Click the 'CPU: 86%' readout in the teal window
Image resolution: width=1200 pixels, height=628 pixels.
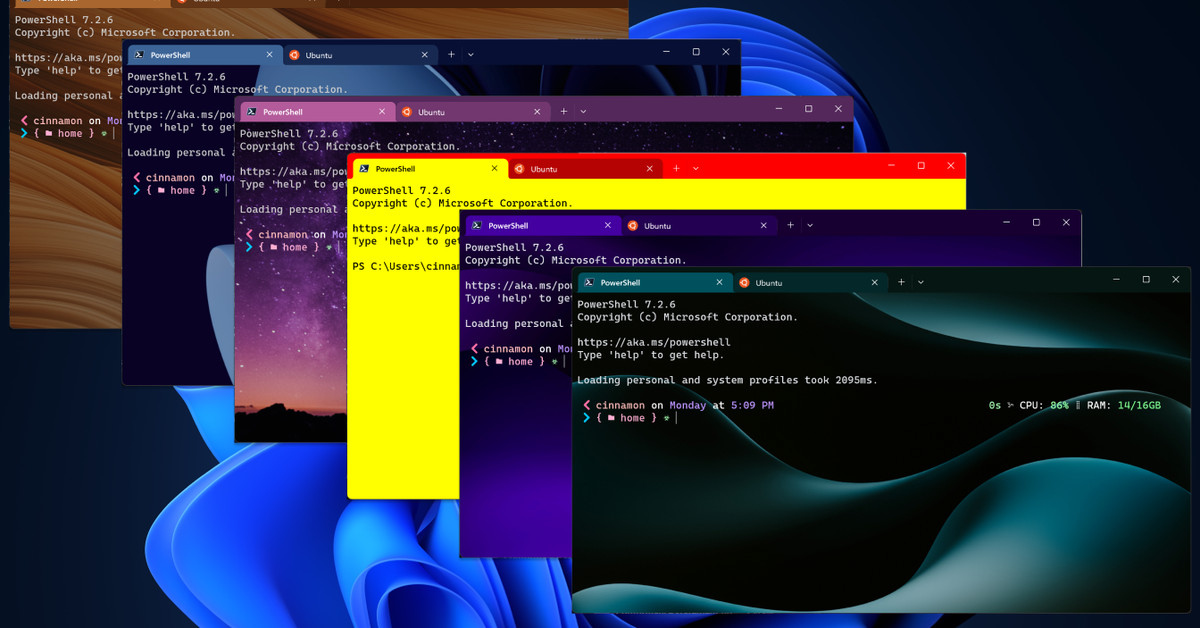pos(1043,405)
